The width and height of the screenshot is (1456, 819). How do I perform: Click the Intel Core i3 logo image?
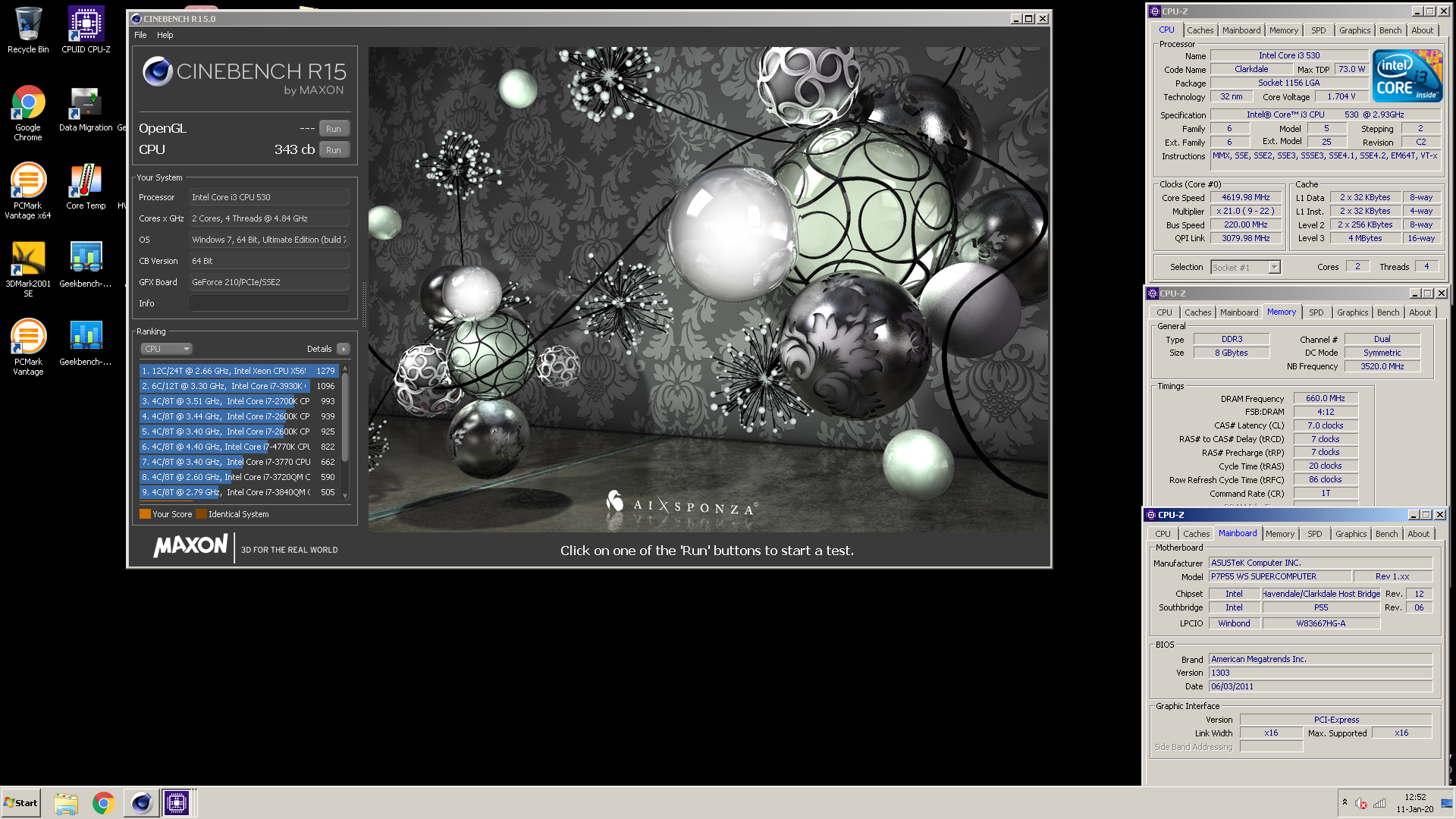click(x=1407, y=76)
